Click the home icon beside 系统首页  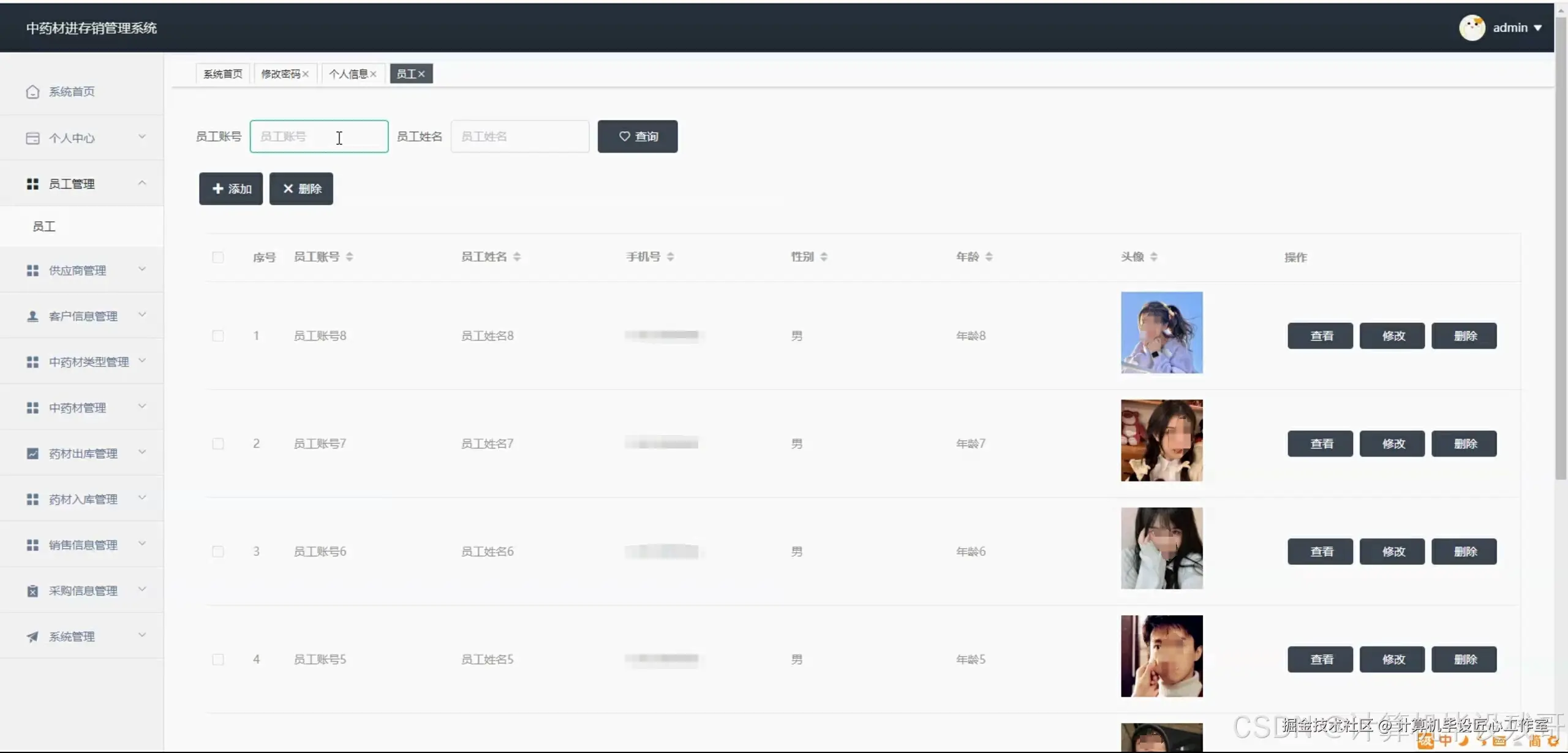32,92
